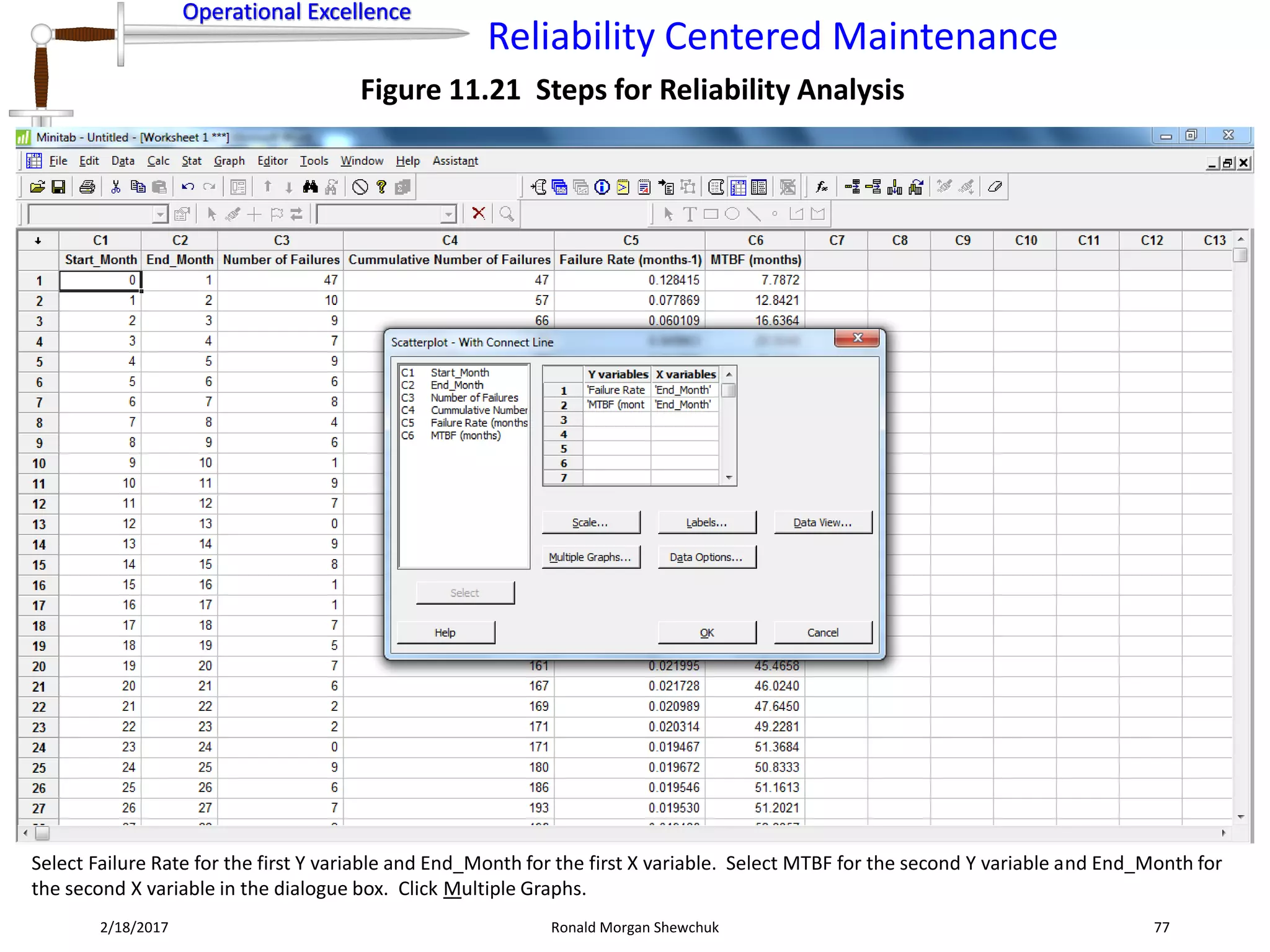
Task: Click the red X delete icon
Action: (x=479, y=214)
